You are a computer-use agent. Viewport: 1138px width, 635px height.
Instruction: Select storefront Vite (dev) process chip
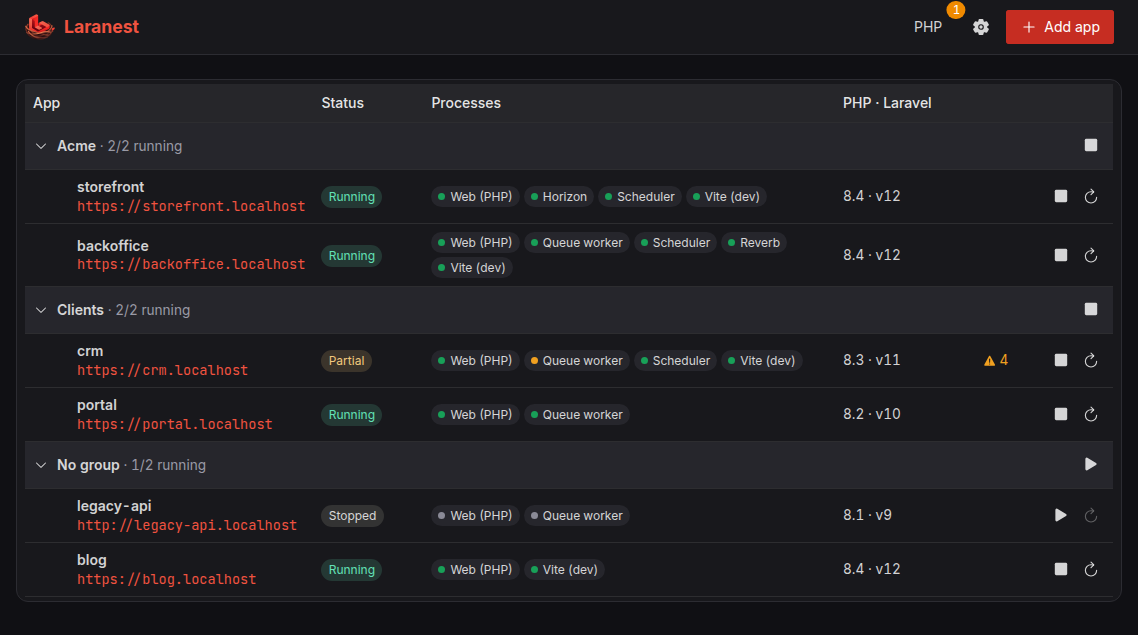pyautogui.click(x=726, y=197)
